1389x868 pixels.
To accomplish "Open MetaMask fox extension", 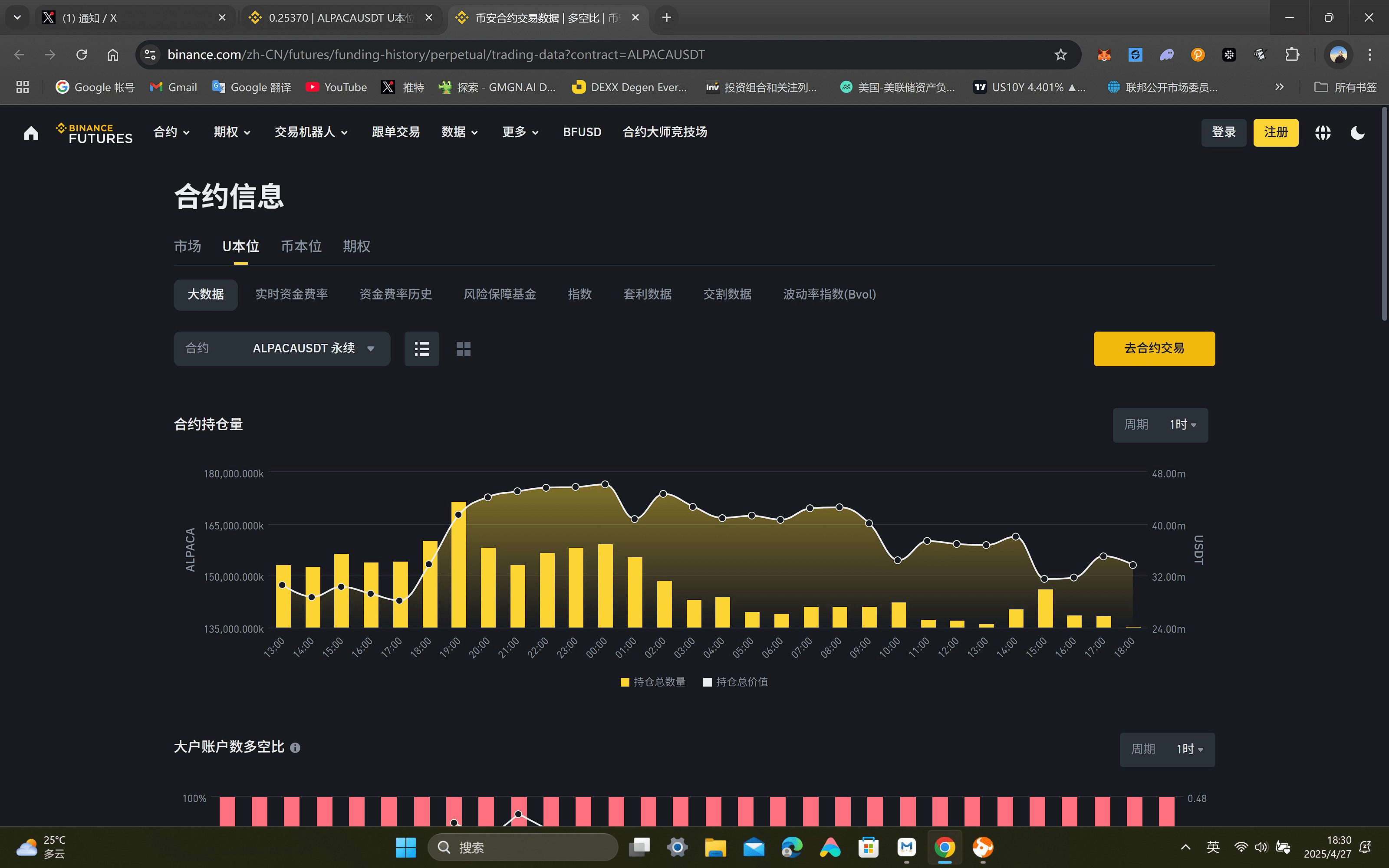I will coord(1104,55).
